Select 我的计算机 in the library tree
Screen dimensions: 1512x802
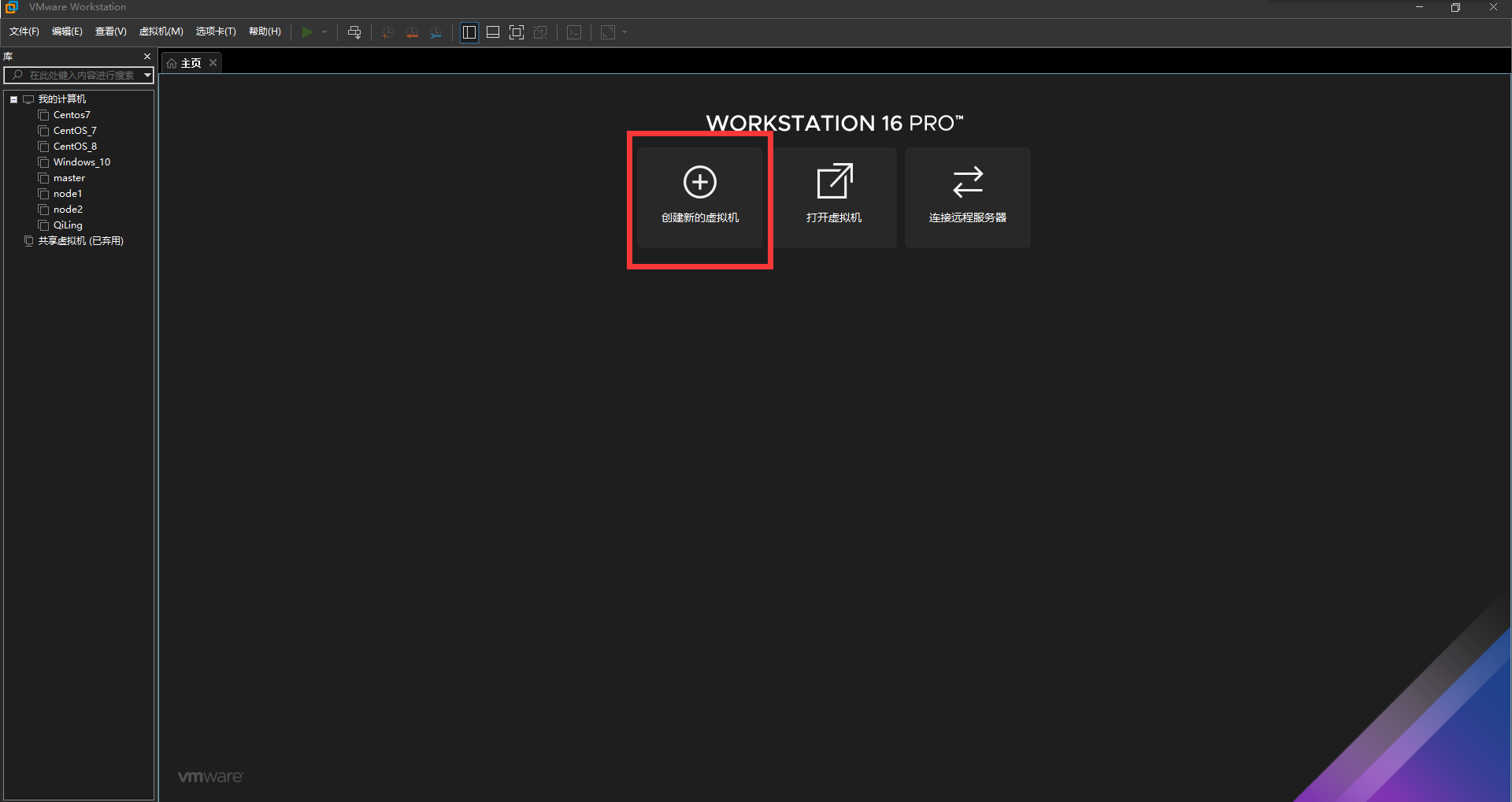click(62, 99)
